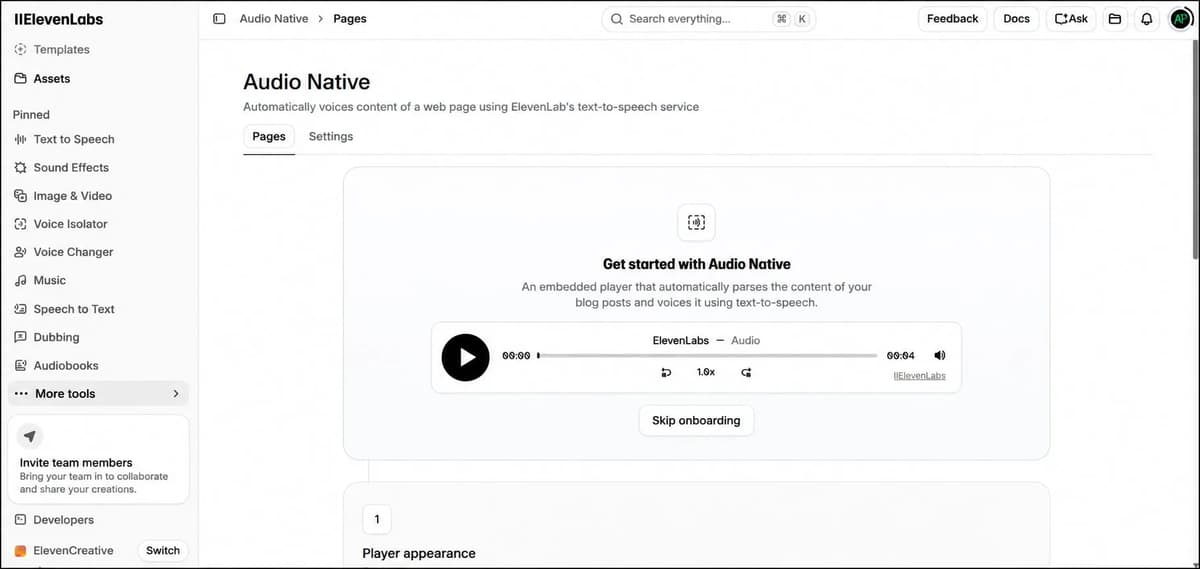Viewport: 1200px width, 569px height.
Task: Open Text to Speech label
Action: [74, 139]
